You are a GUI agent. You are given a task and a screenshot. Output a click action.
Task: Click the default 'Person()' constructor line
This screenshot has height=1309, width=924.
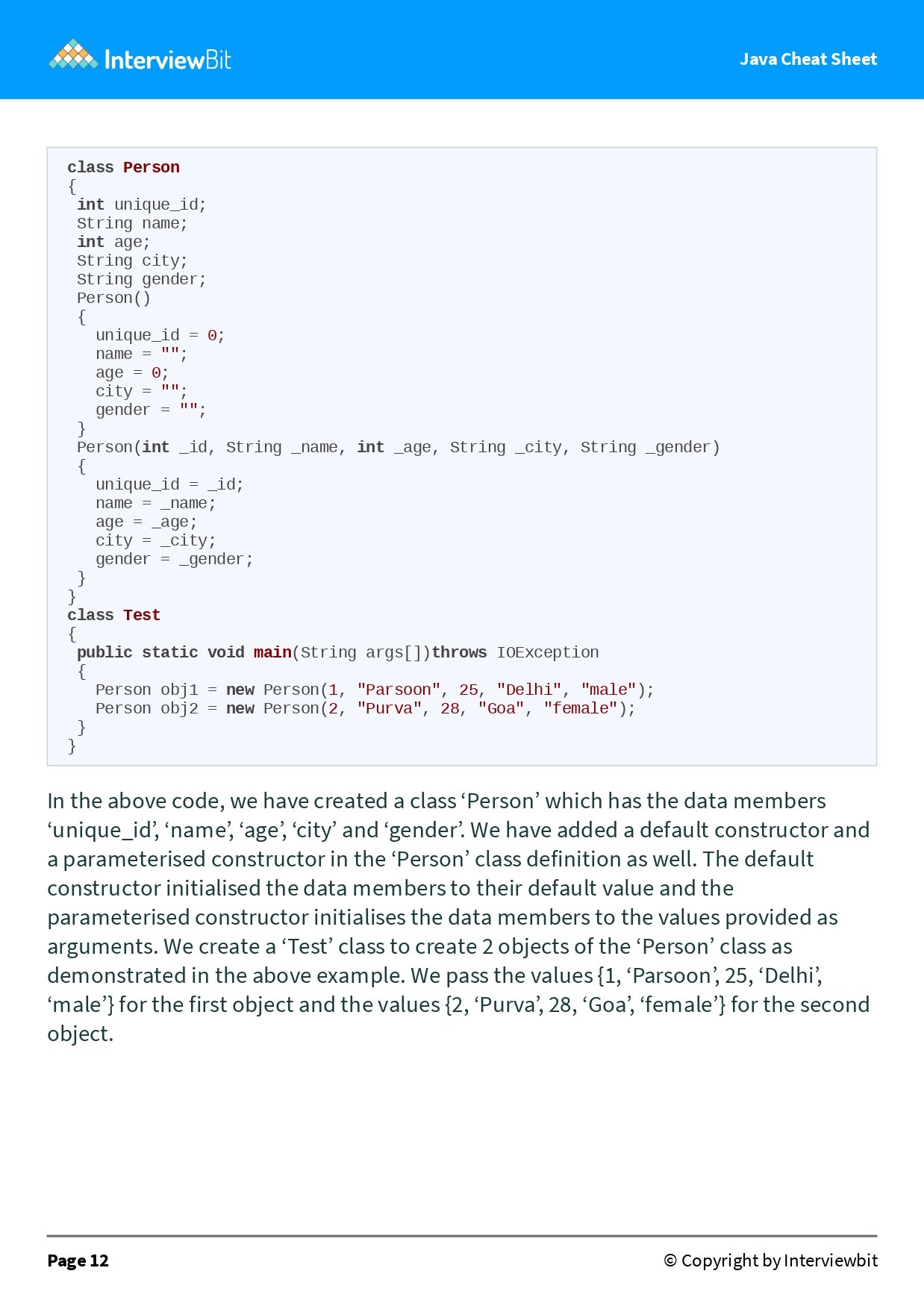(x=114, y=298)
